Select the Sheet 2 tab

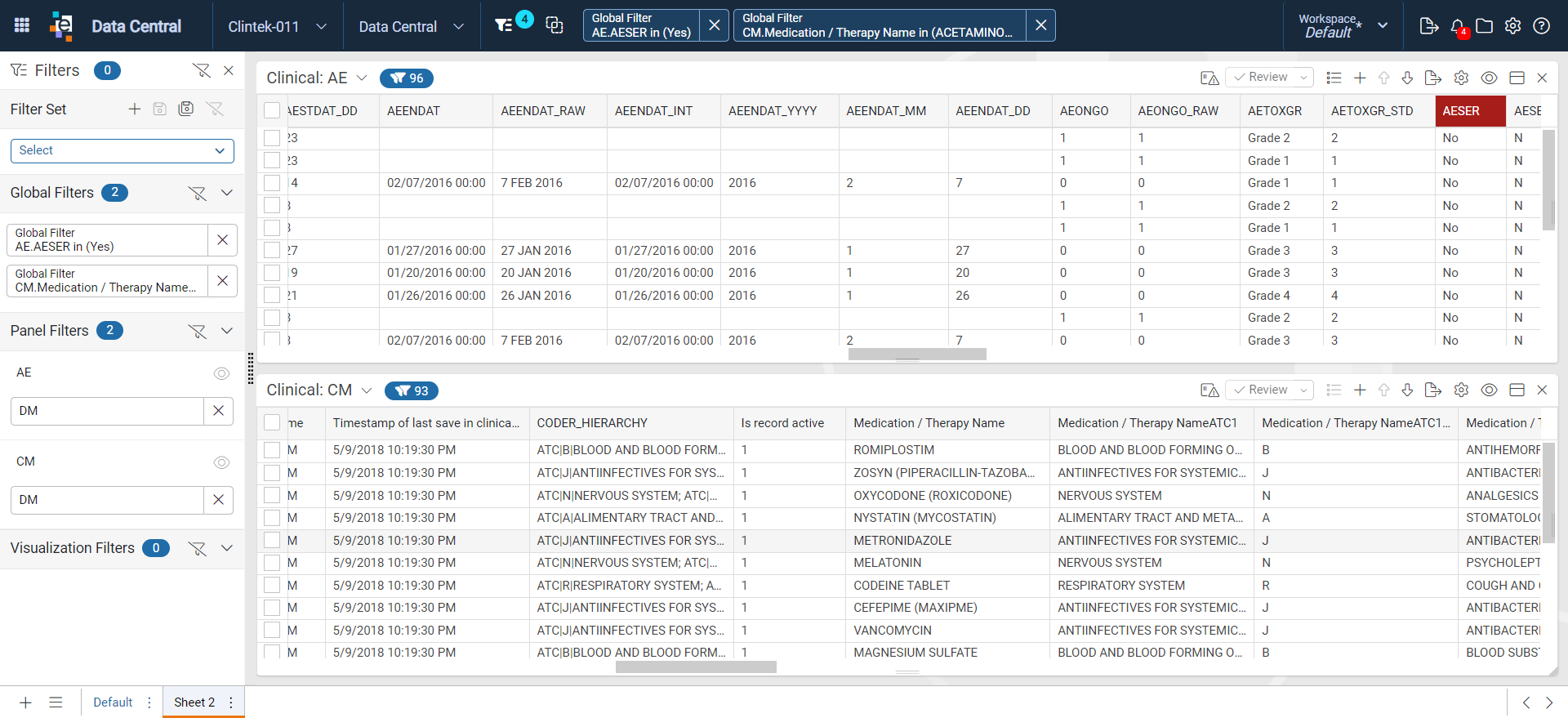point(194,702)
